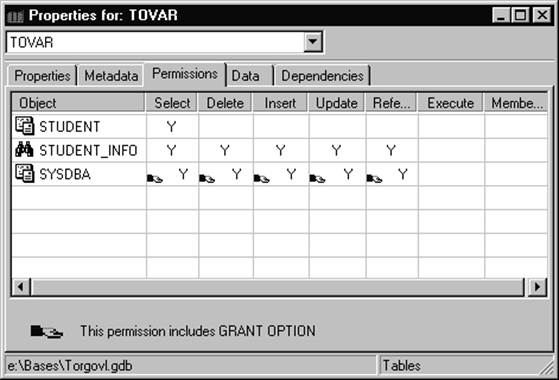559x380 pixels.
Task: Click the STUDENT user icon
Action: 25,126
